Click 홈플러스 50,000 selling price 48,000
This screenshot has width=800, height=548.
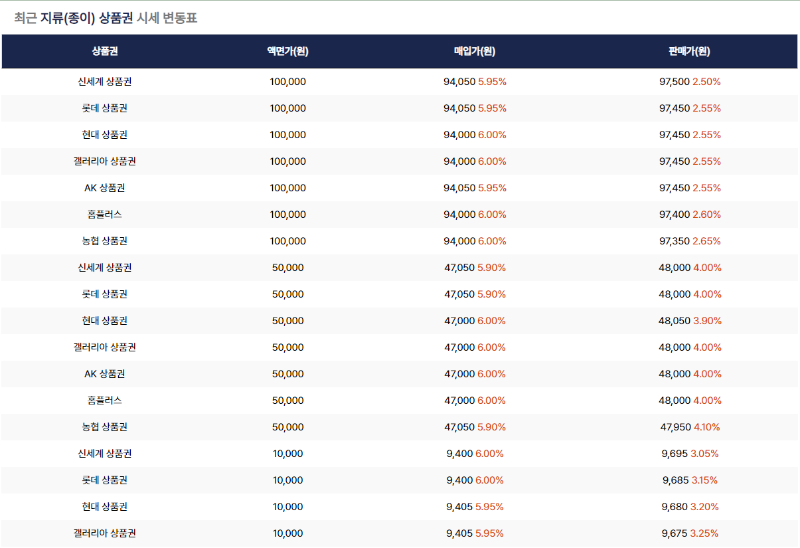[x=674, y=400]
